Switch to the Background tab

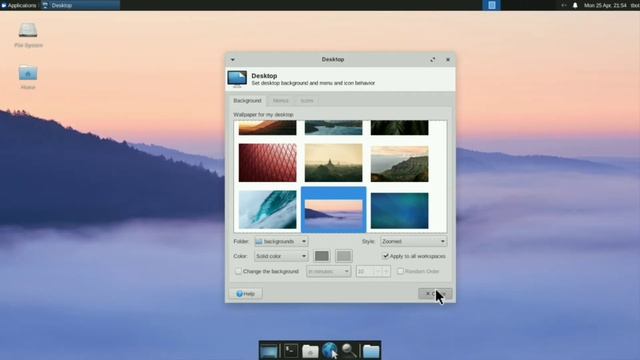point(247,100)
